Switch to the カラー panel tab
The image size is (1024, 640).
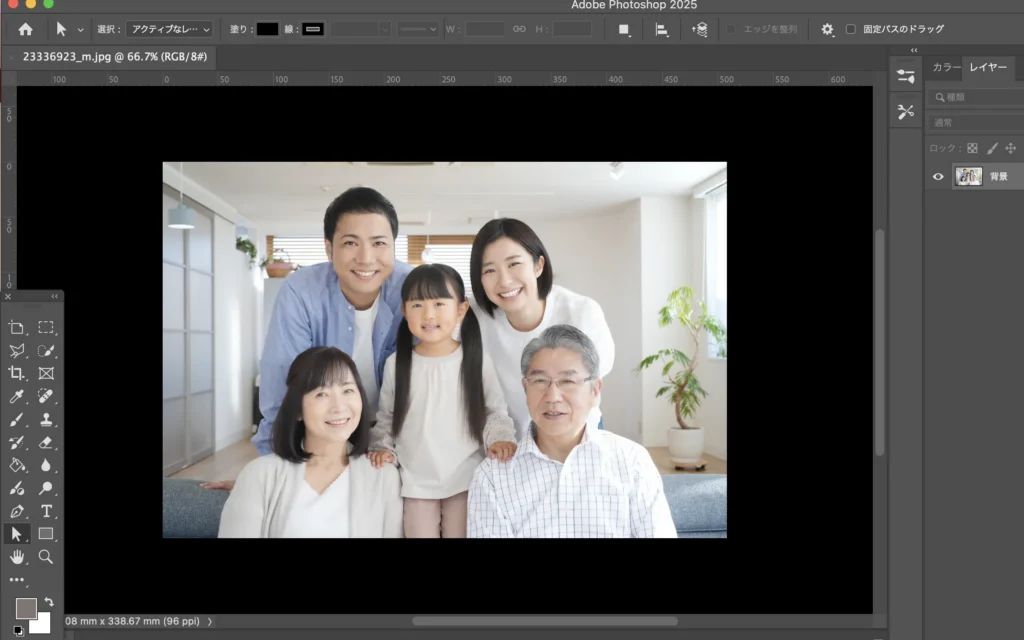tap(945, 67)
